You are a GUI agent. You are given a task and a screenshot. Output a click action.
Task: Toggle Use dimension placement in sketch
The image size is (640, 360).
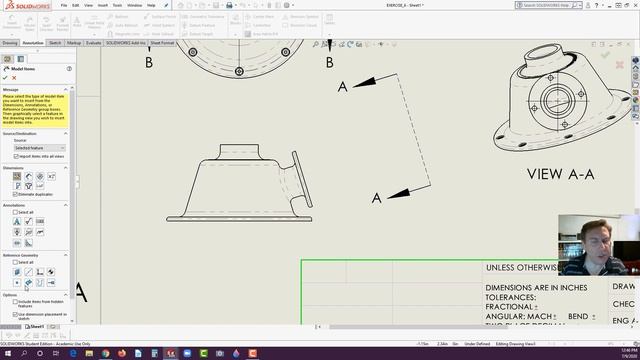15,315
